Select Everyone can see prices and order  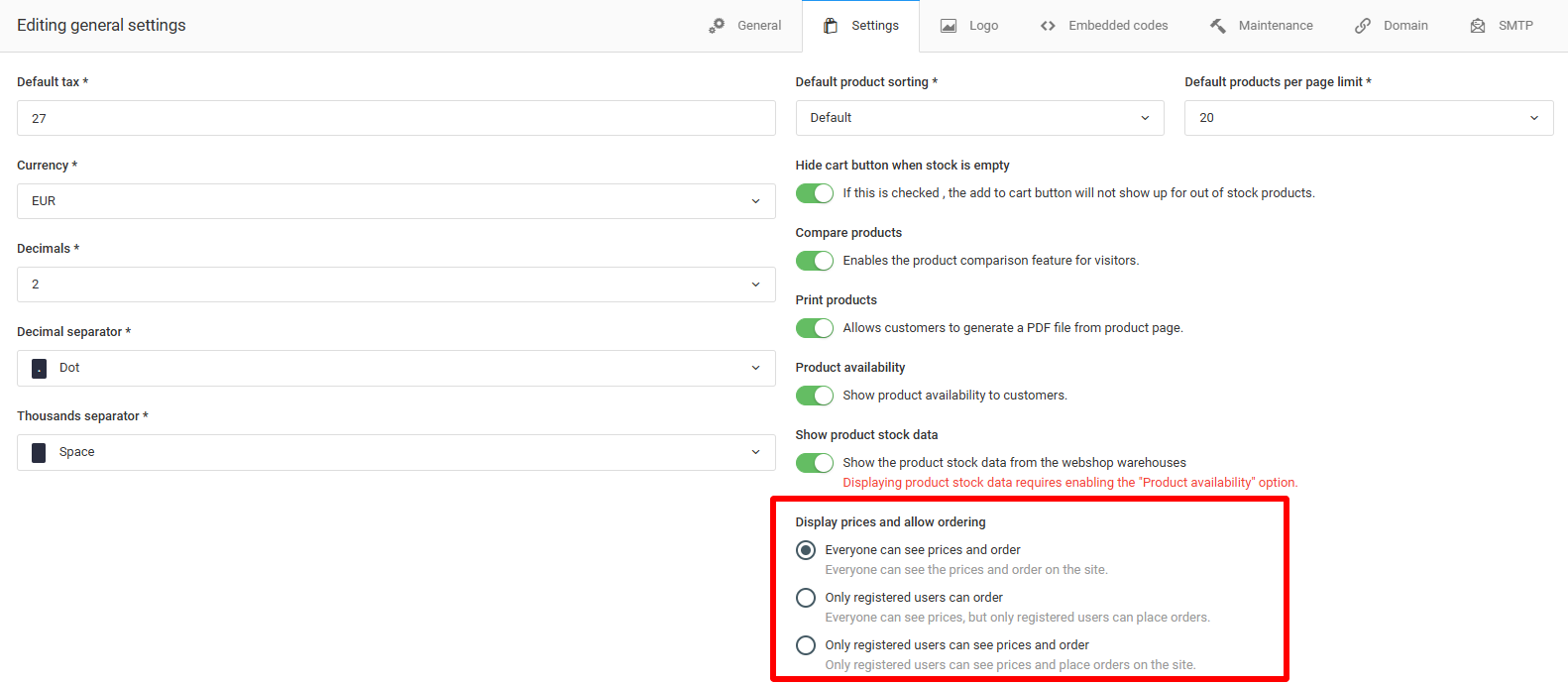coord(806,550)
